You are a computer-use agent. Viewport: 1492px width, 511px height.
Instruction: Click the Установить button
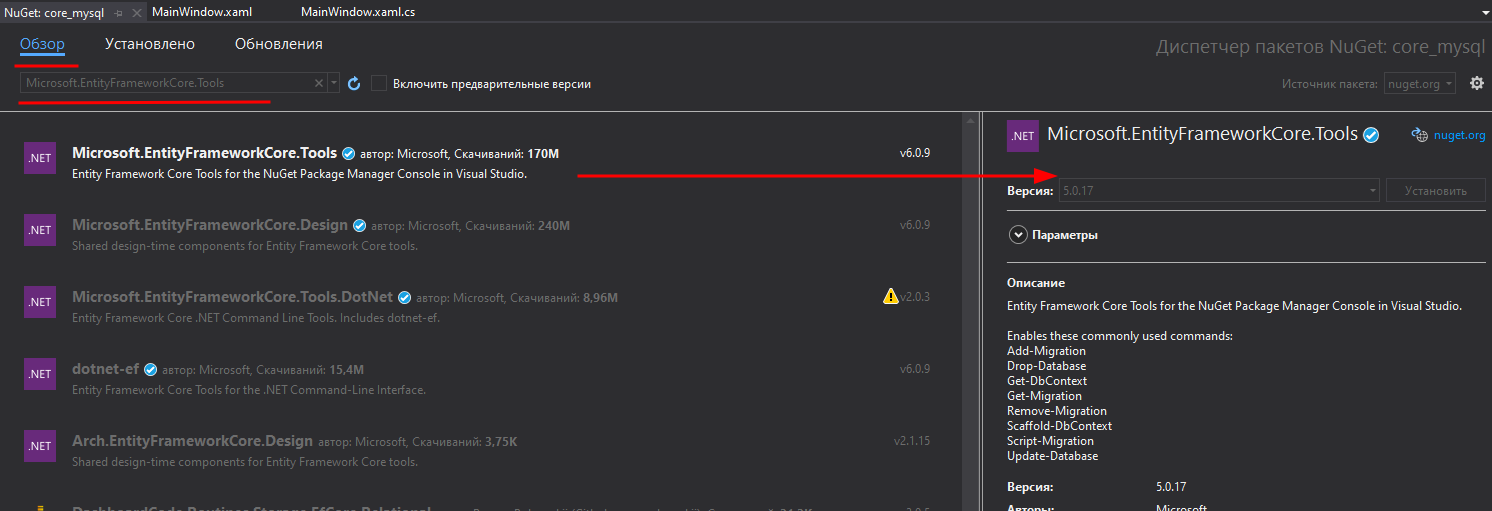coord(1435,191)
